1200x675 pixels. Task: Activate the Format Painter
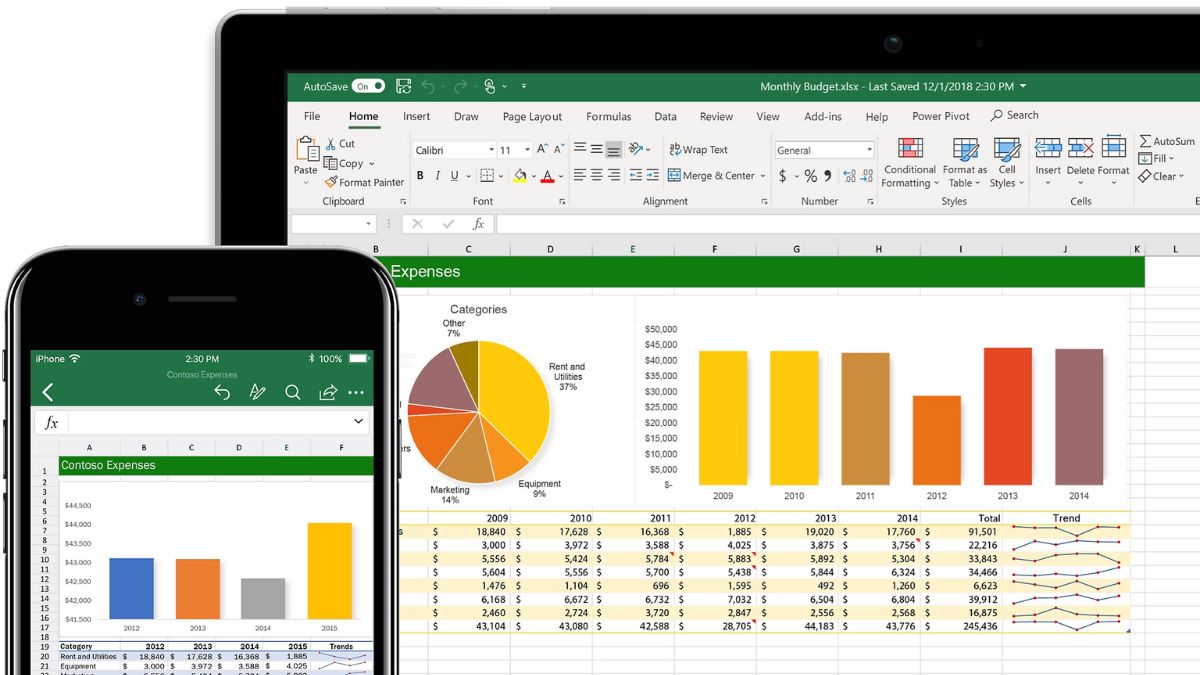(365, 182)
